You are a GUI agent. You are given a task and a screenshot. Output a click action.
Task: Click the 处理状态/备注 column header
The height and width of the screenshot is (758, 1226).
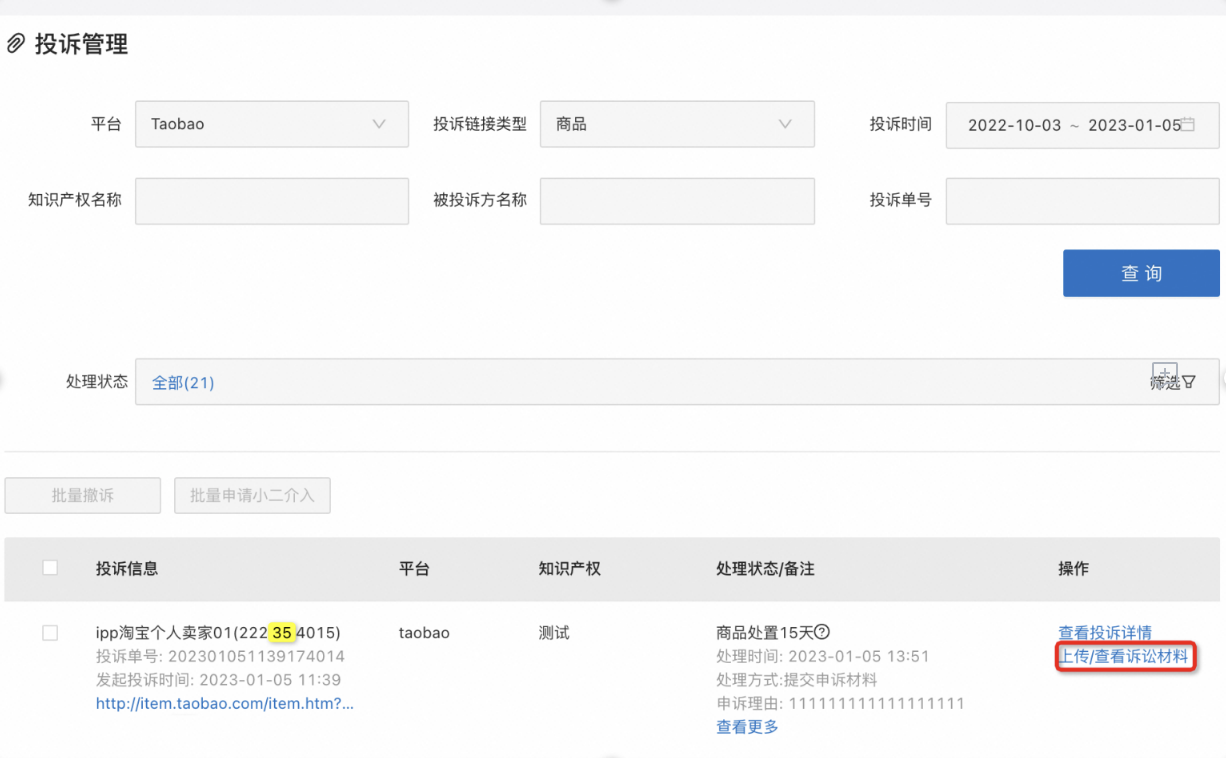tap(765, 568)
